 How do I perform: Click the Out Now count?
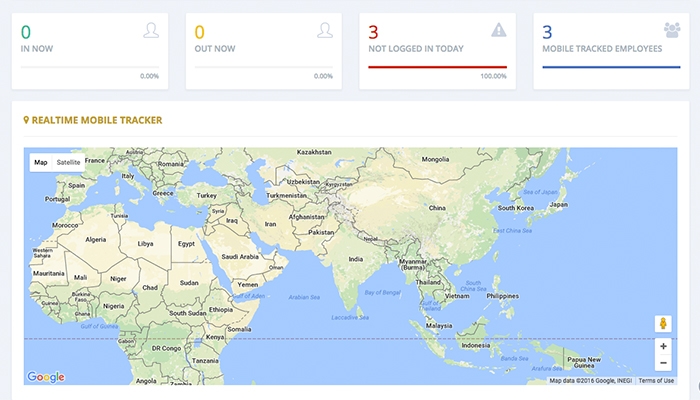[200, 31]
